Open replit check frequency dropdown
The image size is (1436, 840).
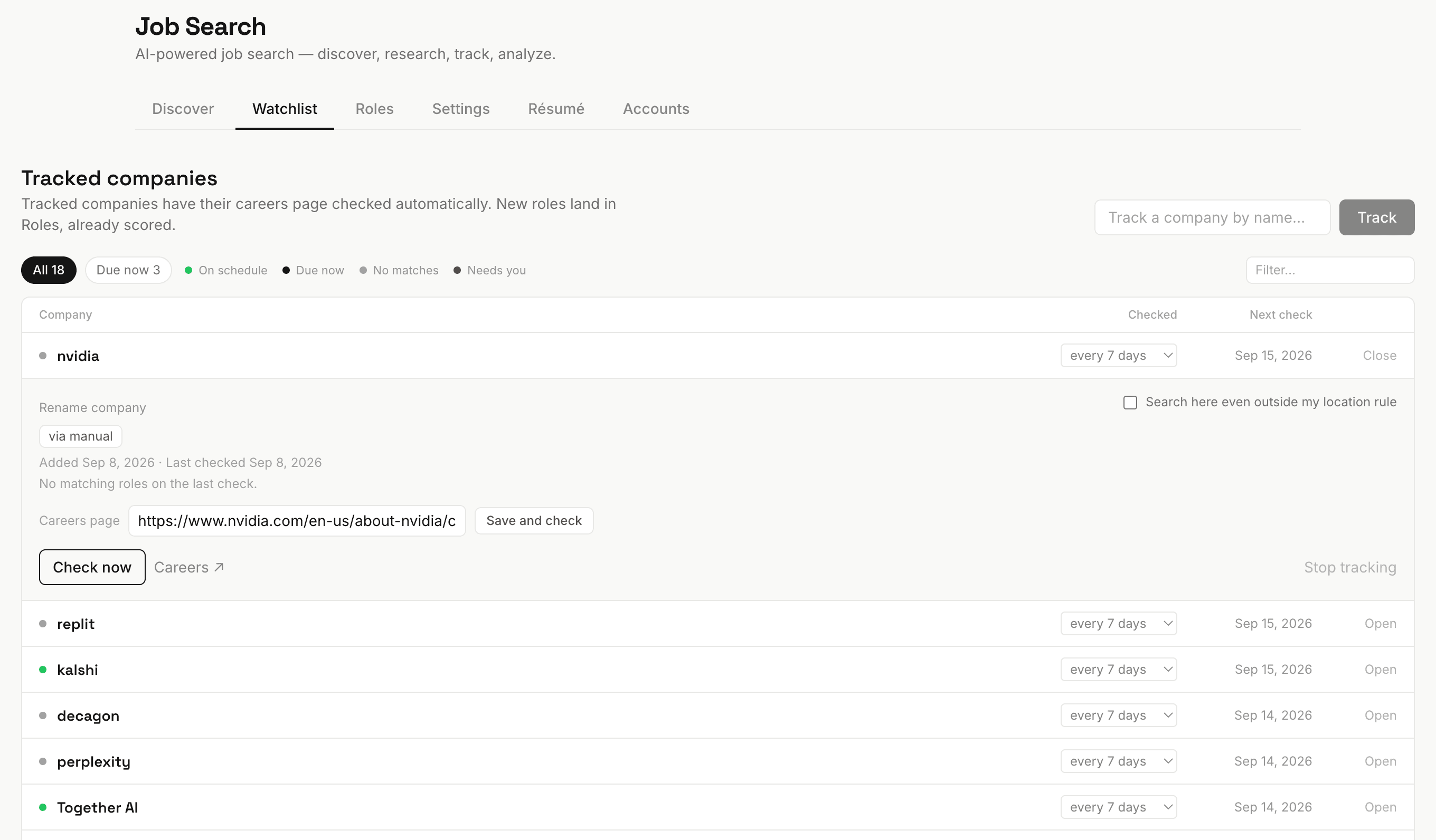pyautogui.click(x=1119, y=624)
